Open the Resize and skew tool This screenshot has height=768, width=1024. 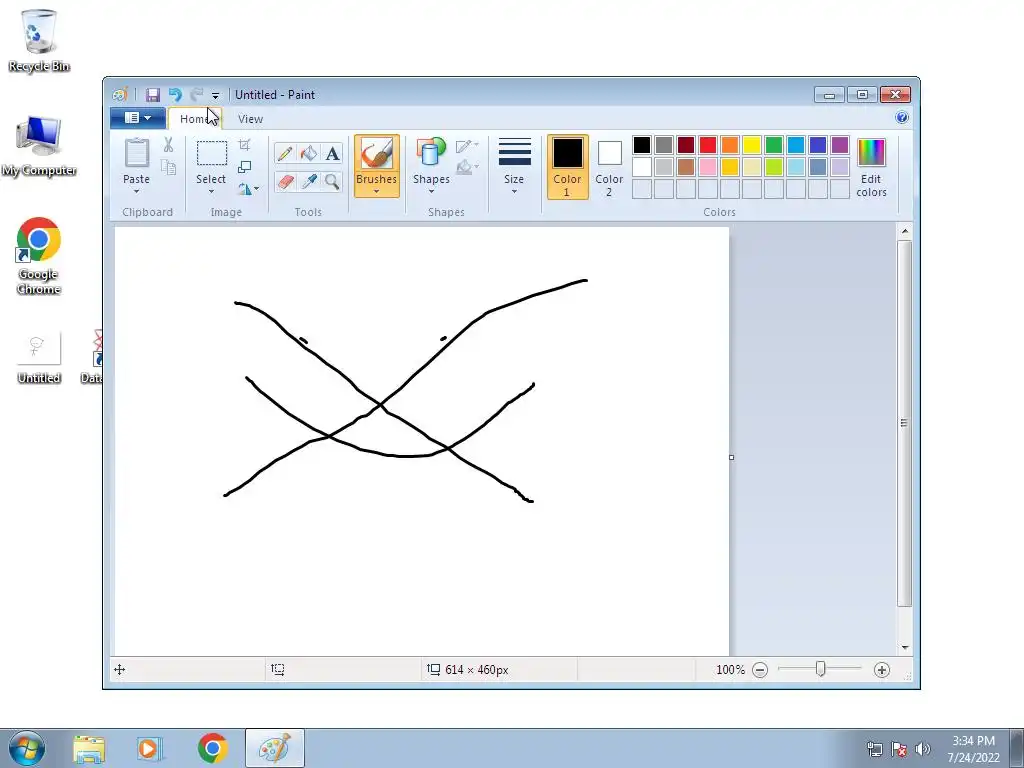[x=244, y=167]
